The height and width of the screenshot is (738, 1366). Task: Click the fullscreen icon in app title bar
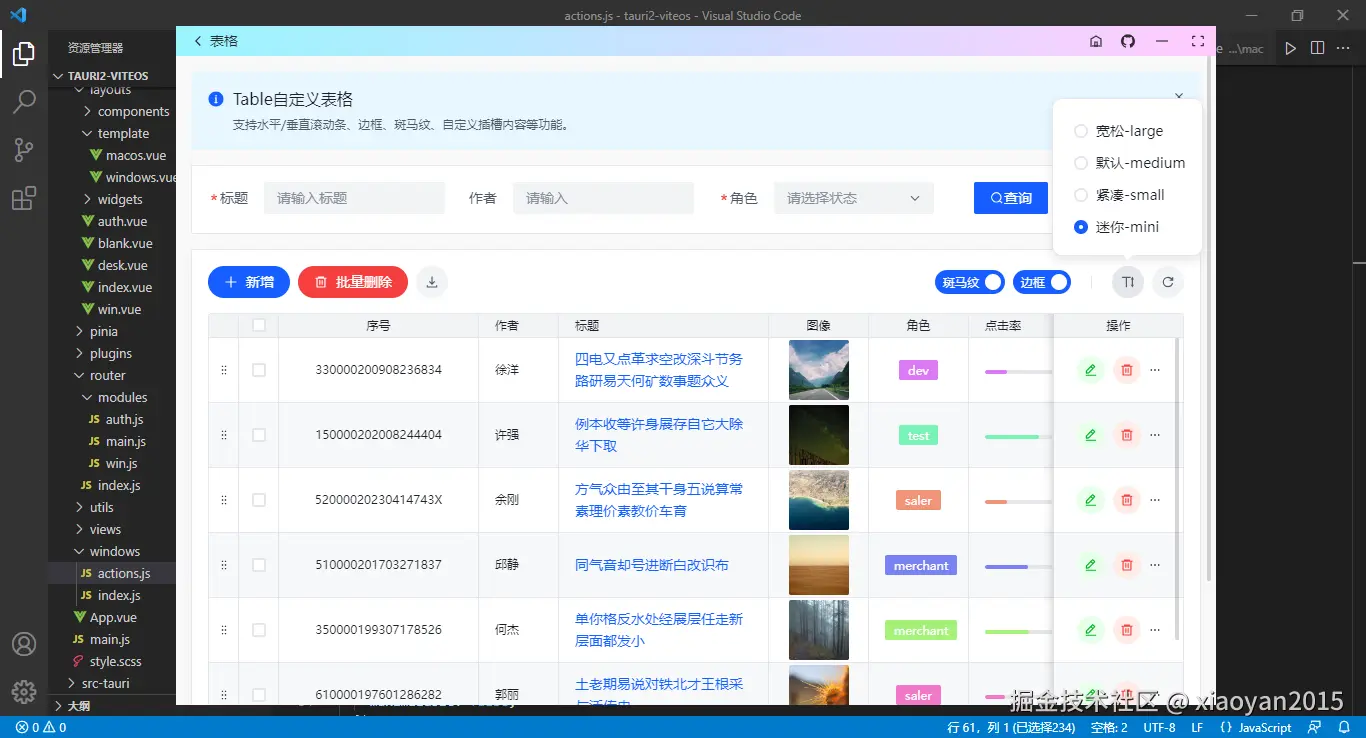click(x=1197, y=41)
